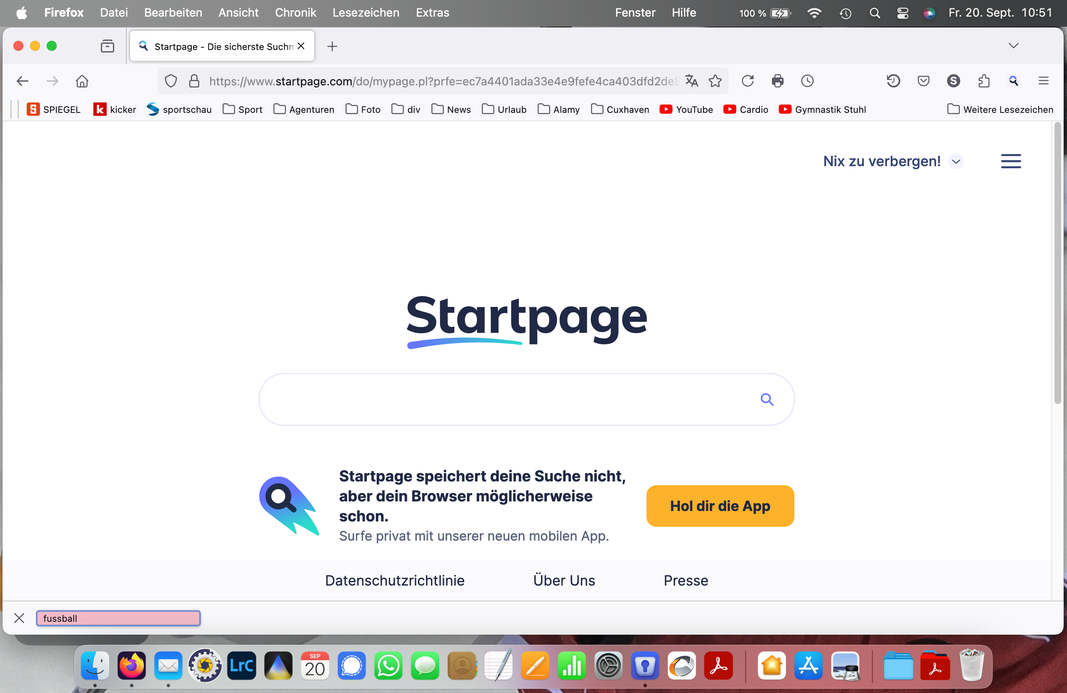Open the Urlaub bookmarks folder
This screenshot has width=1067, height=693.
tap(504, 110)
